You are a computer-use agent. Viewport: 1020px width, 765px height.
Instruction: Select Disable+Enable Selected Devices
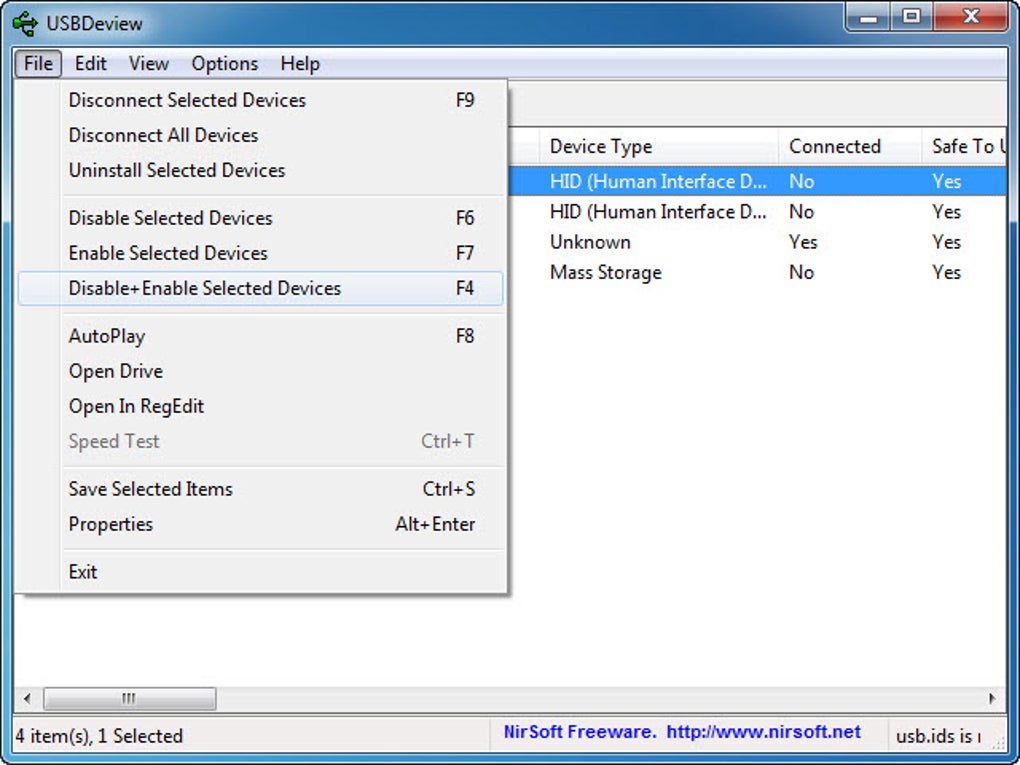click(205, 288)
